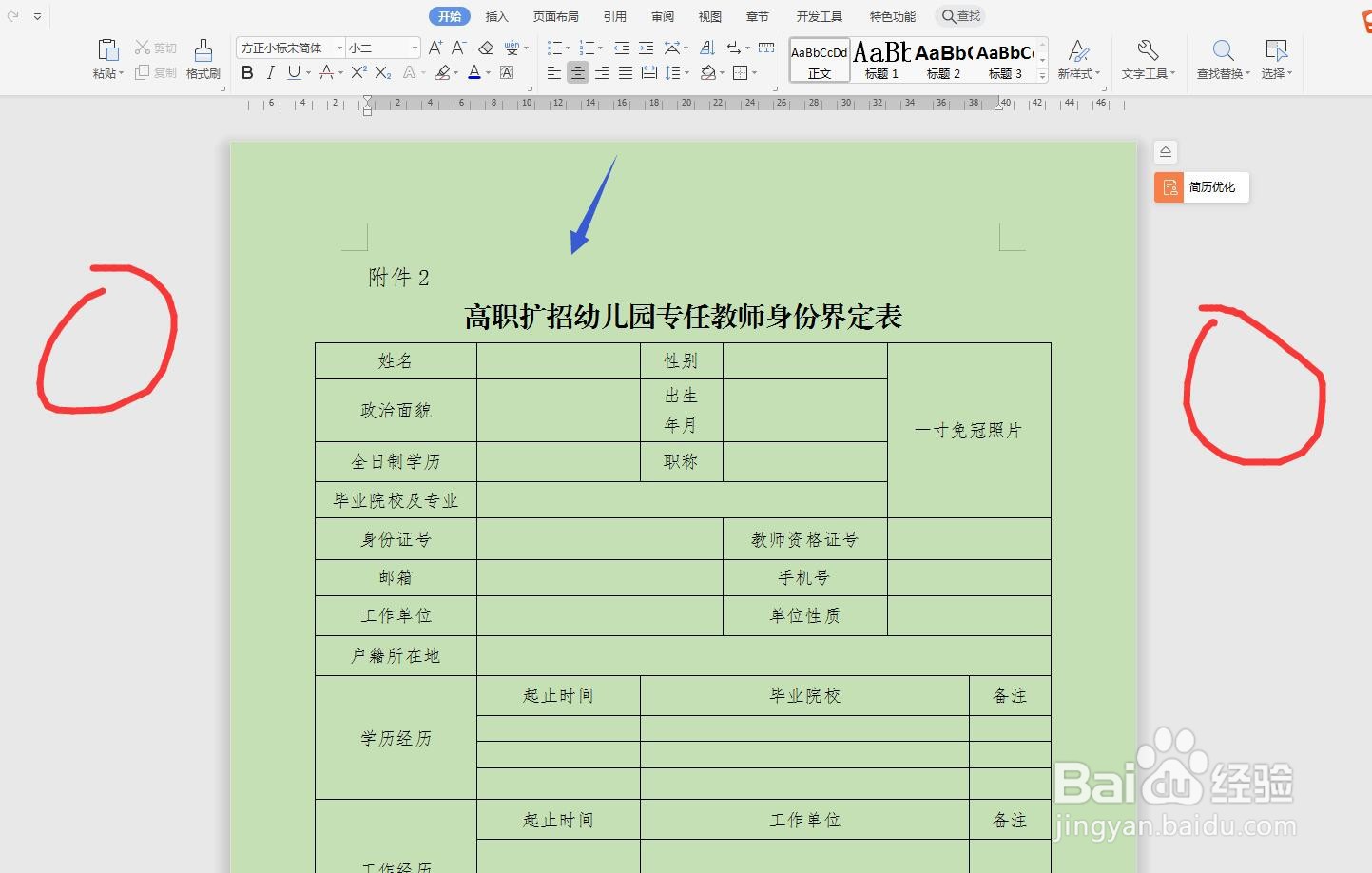Click the Copy (复制) icon
The height and width of the screenshot is (873, 1372).
(143, 72)
